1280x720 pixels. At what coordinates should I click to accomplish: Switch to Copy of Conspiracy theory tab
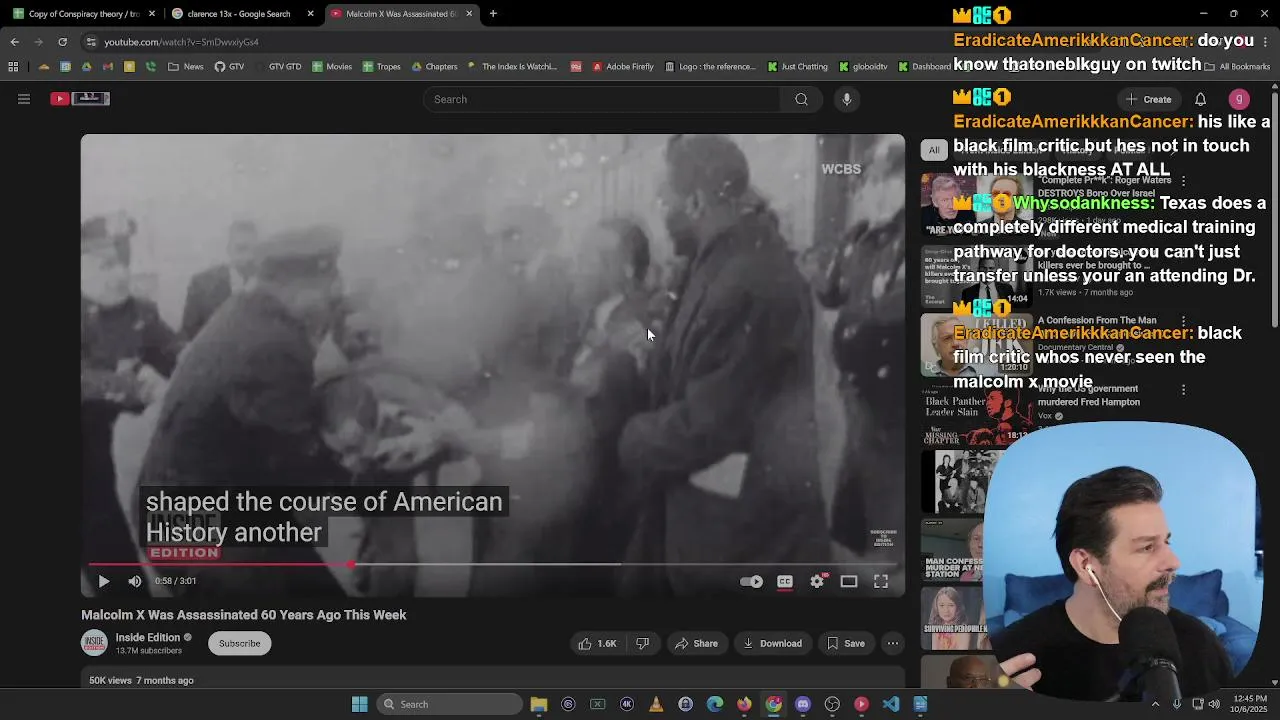[83, 14]
